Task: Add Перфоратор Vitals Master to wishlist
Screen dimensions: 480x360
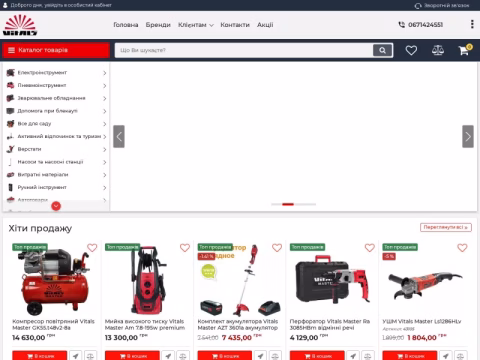Action: [x=370, y=248]
